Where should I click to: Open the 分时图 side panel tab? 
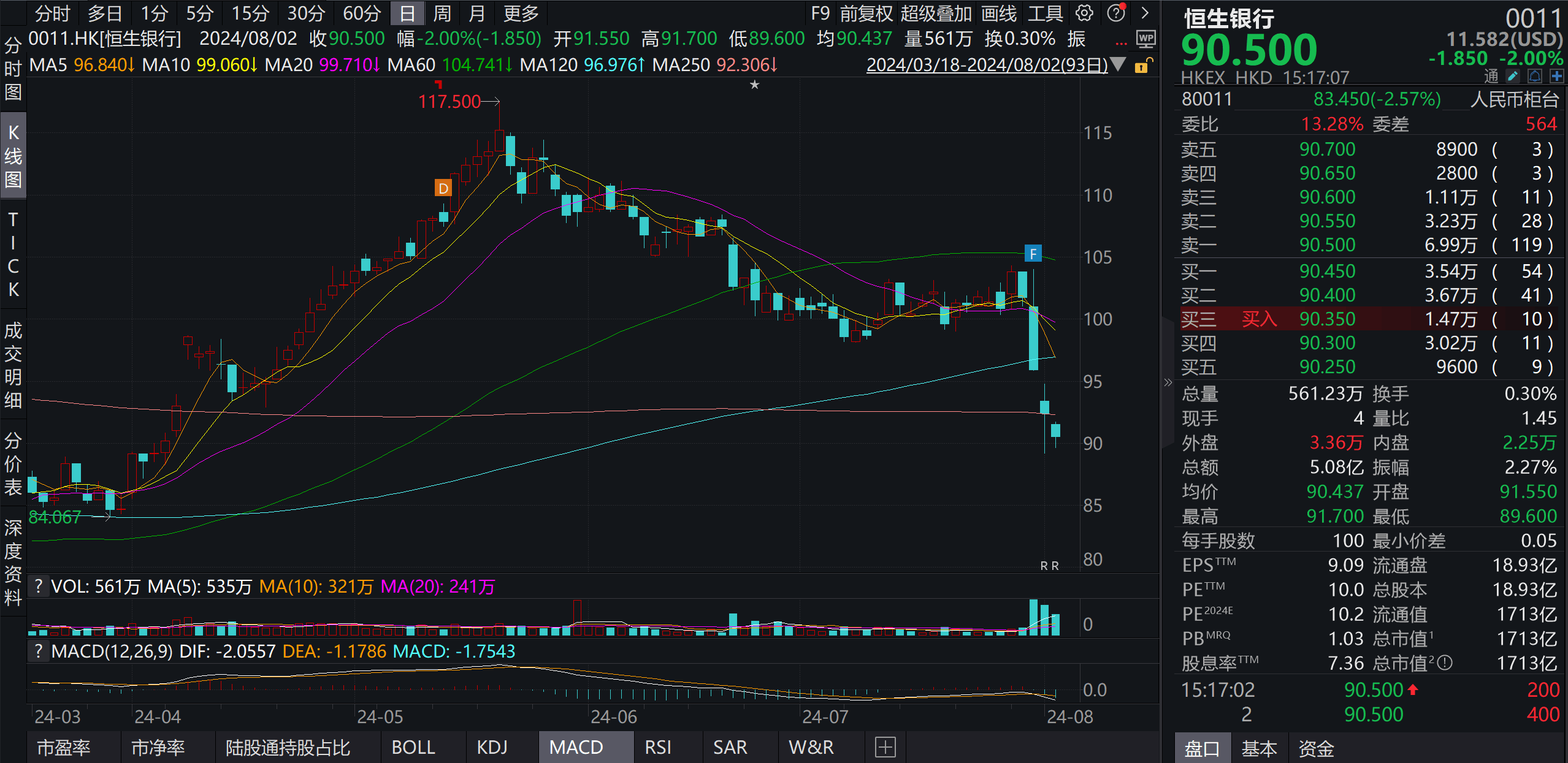(x=13, y=69)
